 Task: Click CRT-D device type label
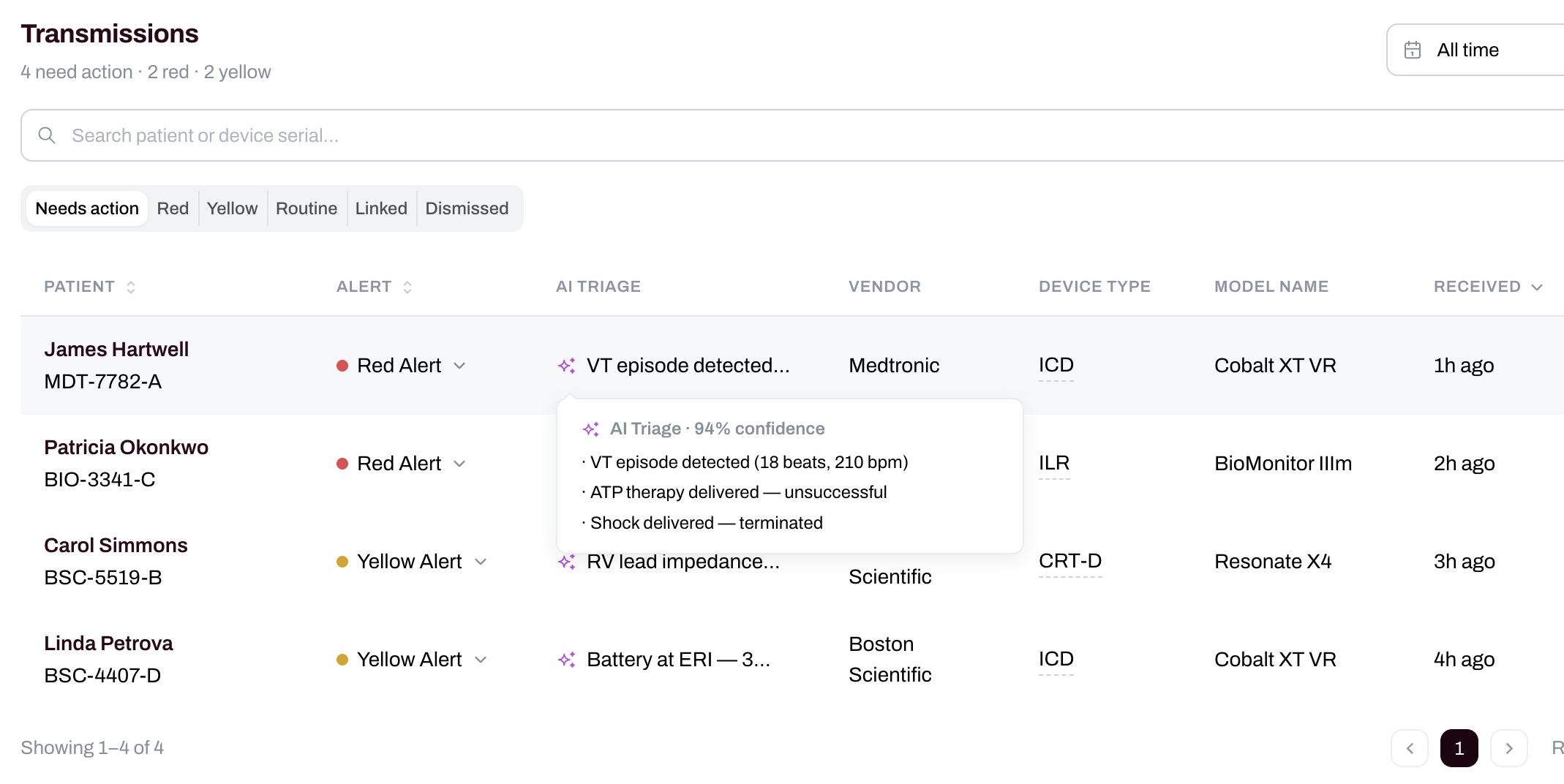tap(1070, 561)
